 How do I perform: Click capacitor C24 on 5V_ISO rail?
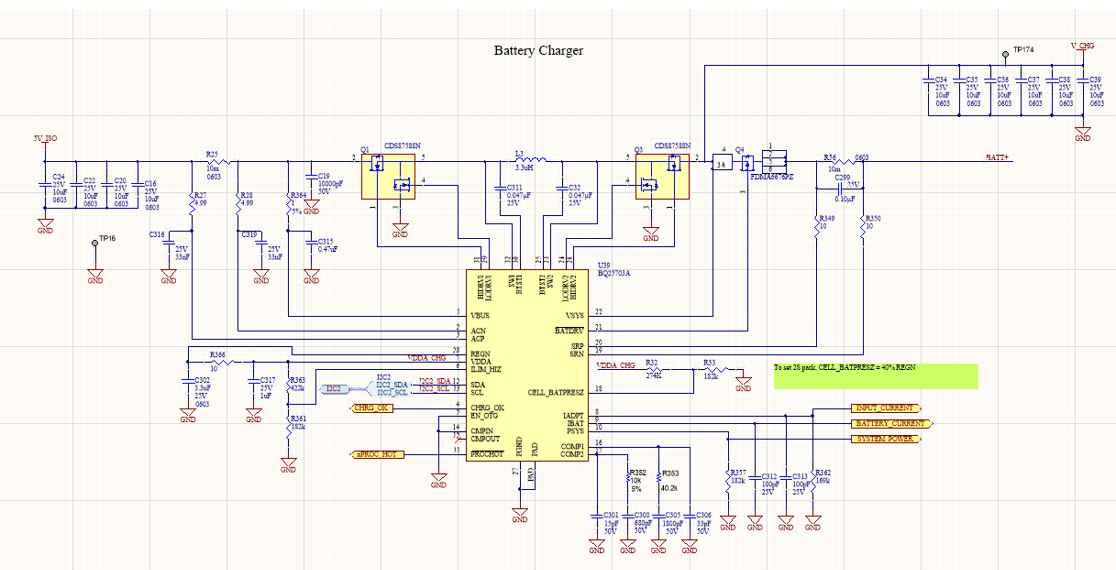[x=45, y=184]
